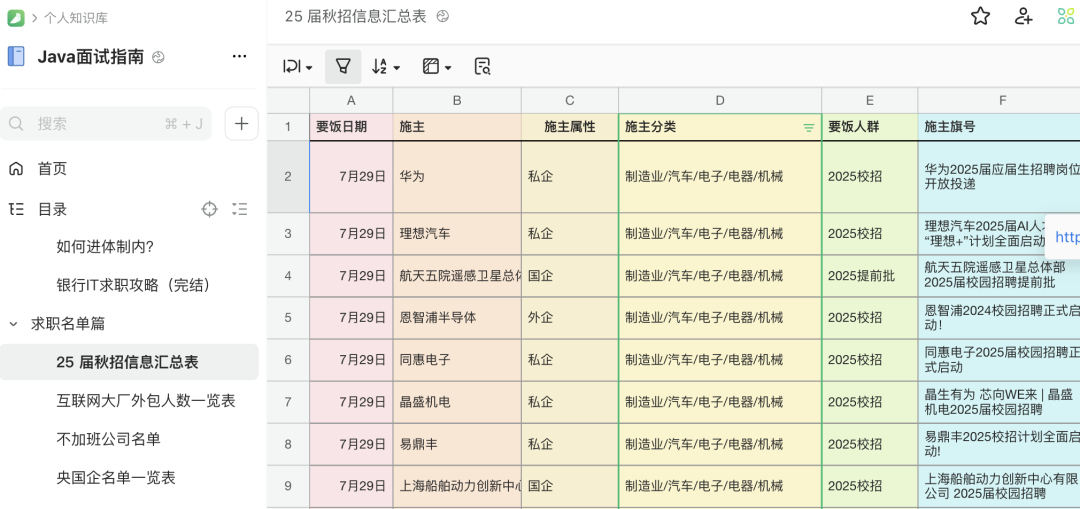Click the add collaborator person icon
Screen dimensions: 1080x509
tap(1024, 17)
